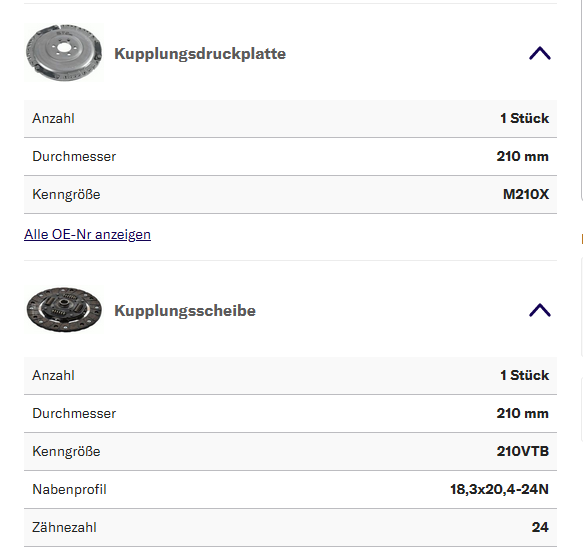This screenshot has width=583, height=552.
Task: Click the 1 Stück value under Kupplungsscheibe
Action: coord(524,375)
